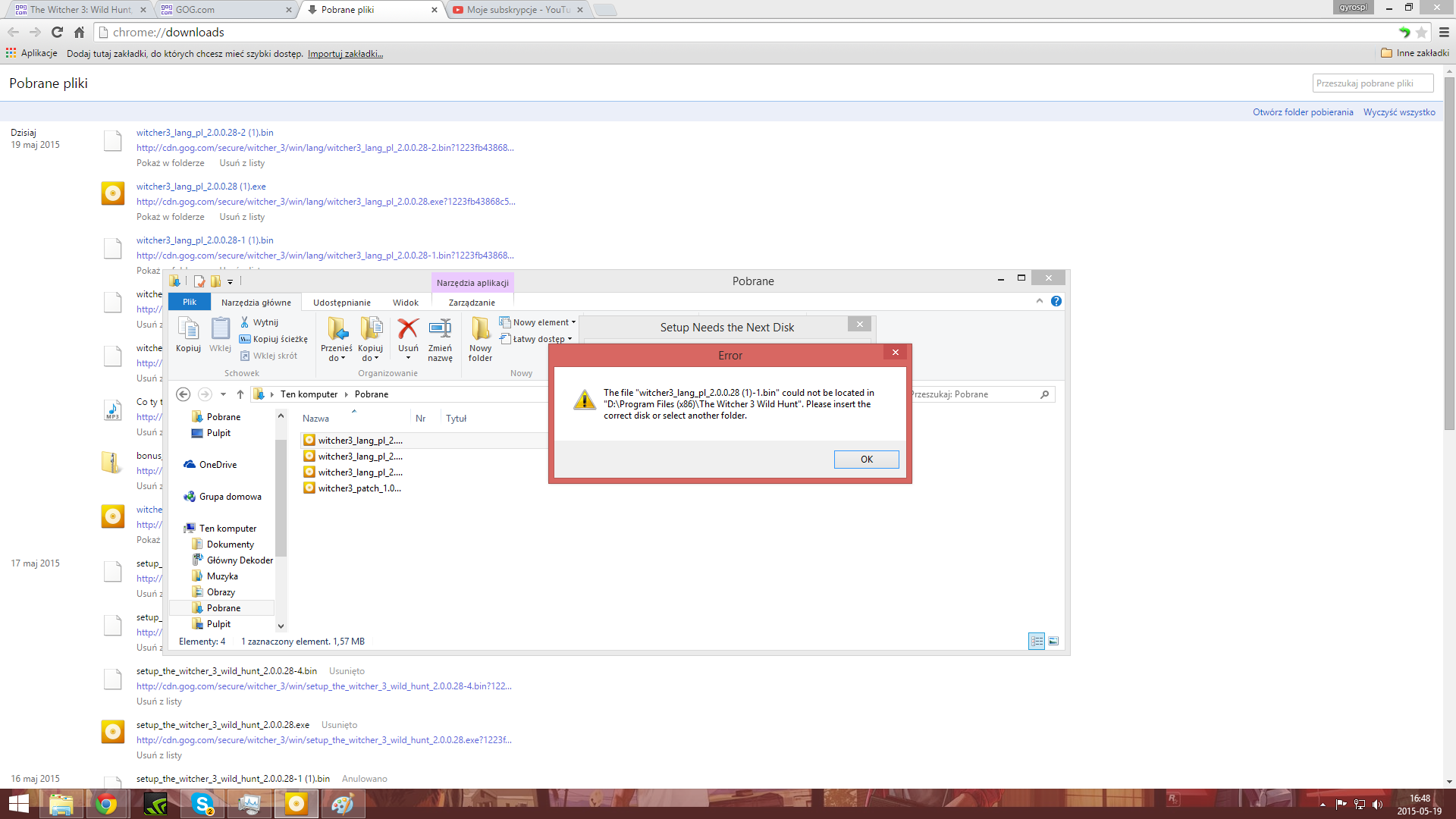Switch to Moje subskrypcje YouTube tab
Image resolution: width=1456 pixels, height=819 pixels.
click(518, 10)
